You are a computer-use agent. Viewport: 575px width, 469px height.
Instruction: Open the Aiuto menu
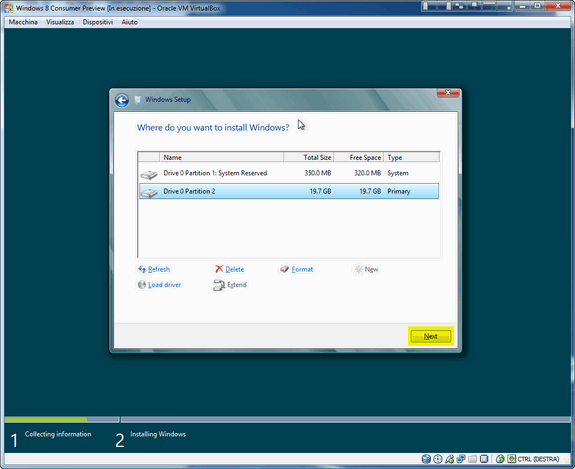[129, 22]
